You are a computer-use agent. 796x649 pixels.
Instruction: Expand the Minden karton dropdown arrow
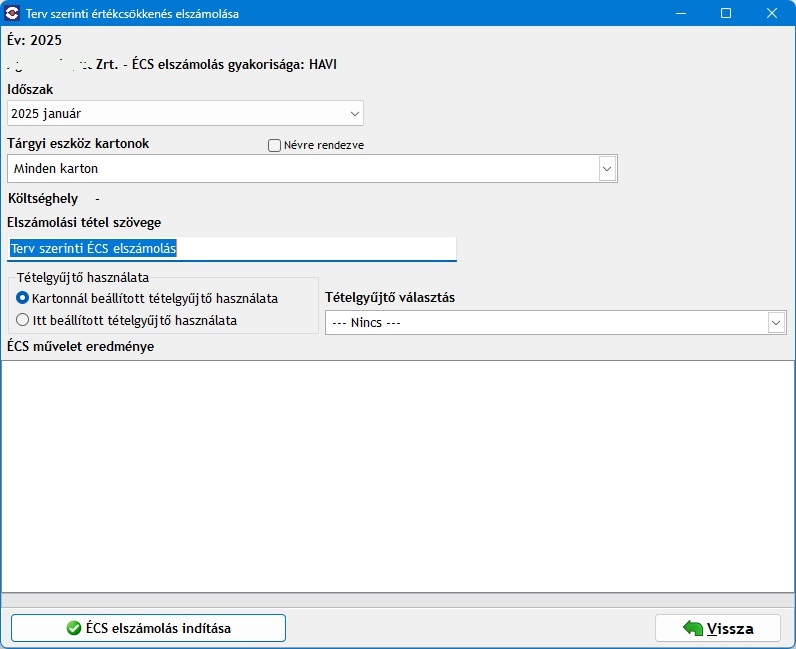607,169
